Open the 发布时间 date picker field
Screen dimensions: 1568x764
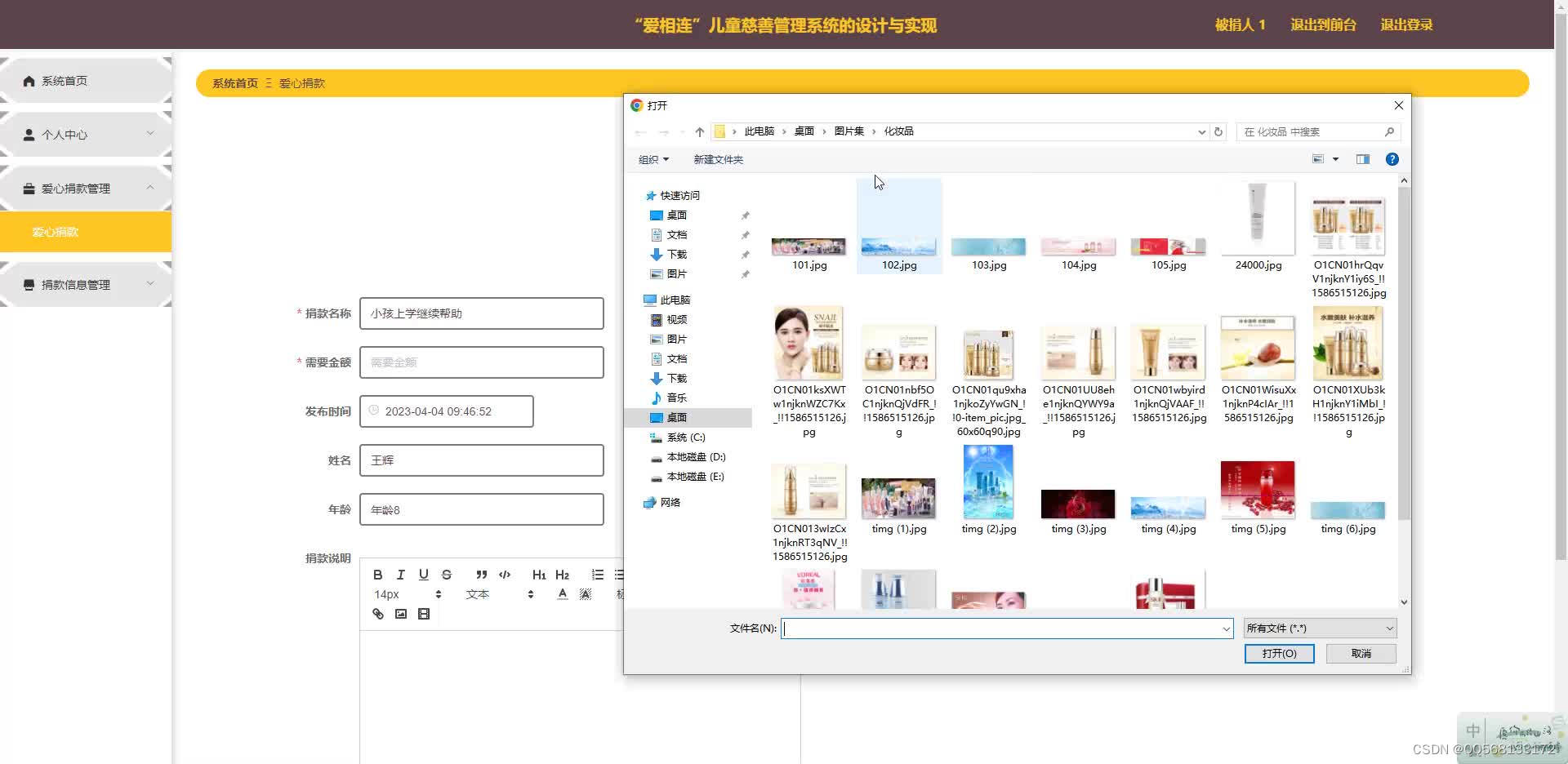[x=447, y=411]
